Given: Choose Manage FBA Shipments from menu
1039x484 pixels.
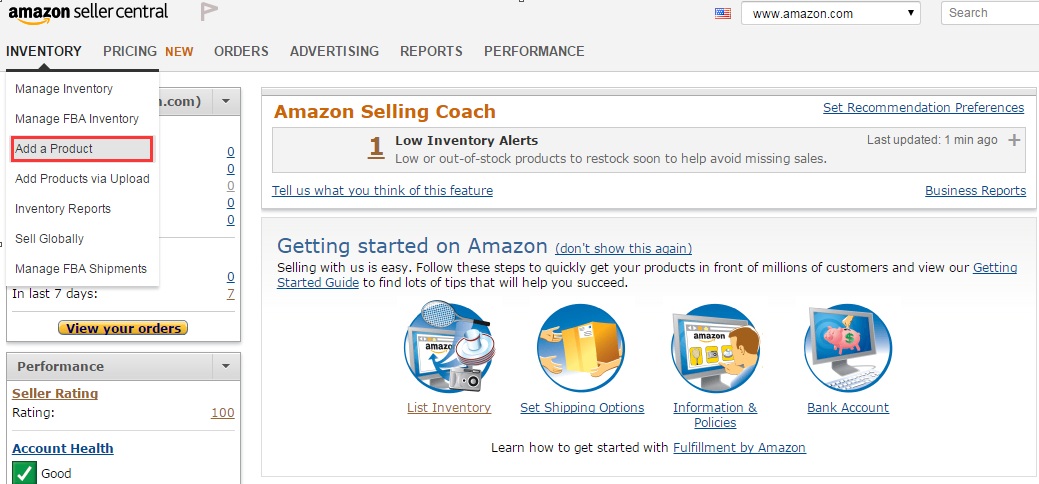Looking at the screenshot, I should 81,269.
